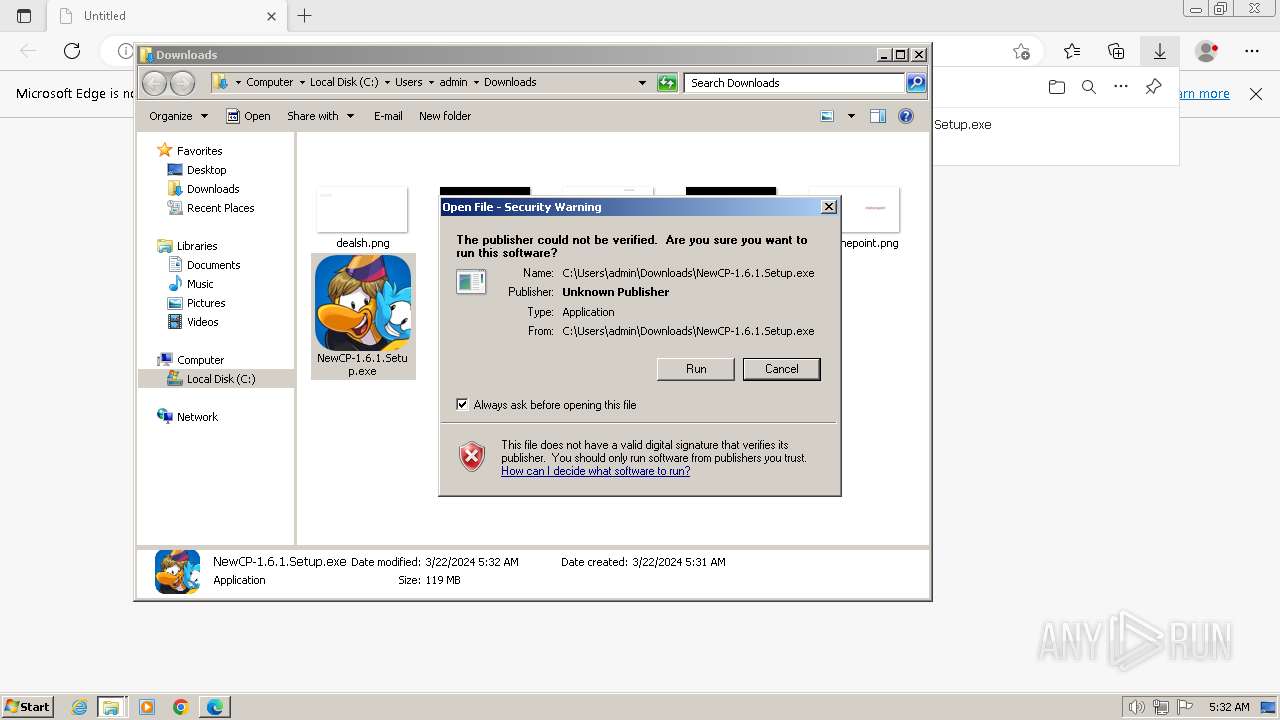Screen dimensions: 1280x720
Task: Pin the Edge downloads panel
Action: point(1153,87)
